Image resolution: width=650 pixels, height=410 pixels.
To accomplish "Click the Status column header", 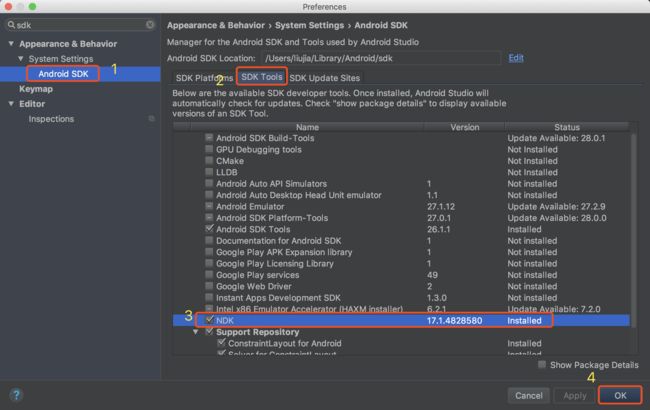I will (x=567, y=127).
